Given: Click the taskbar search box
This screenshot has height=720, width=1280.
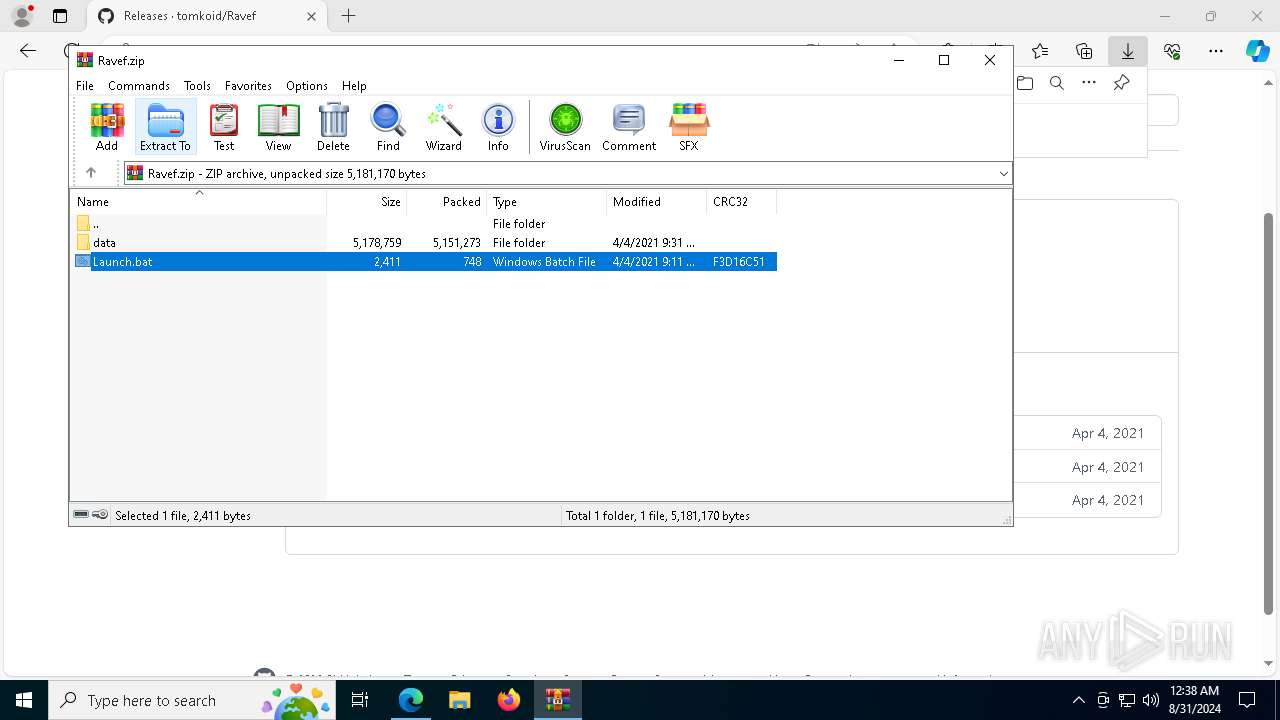Looking at the screenshot, I should (192, 700).
